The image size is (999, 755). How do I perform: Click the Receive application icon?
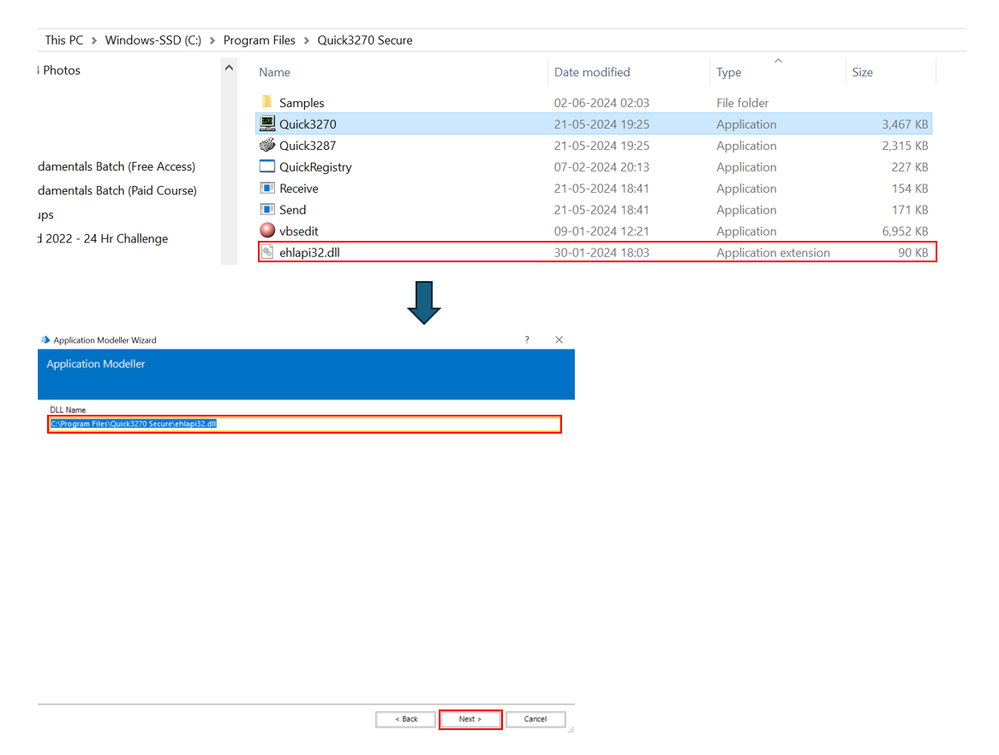click(267, 188)
